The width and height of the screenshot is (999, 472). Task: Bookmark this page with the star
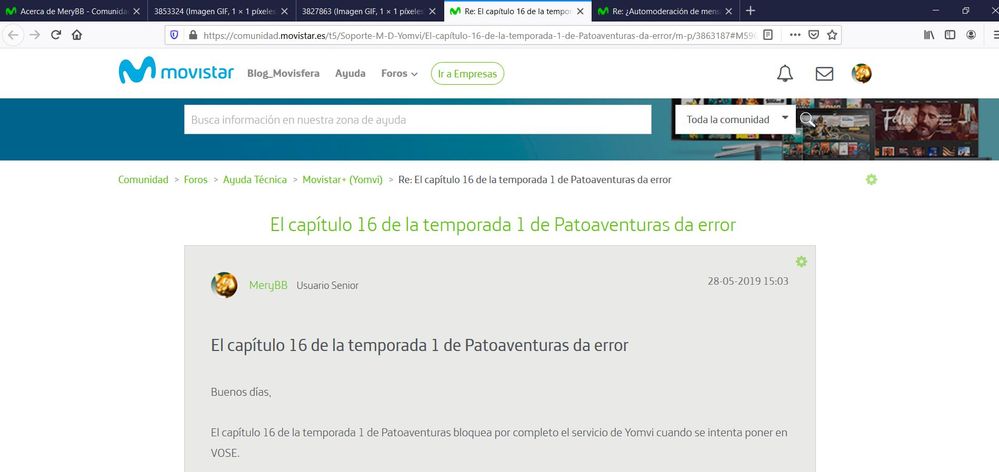click(831, 35)
